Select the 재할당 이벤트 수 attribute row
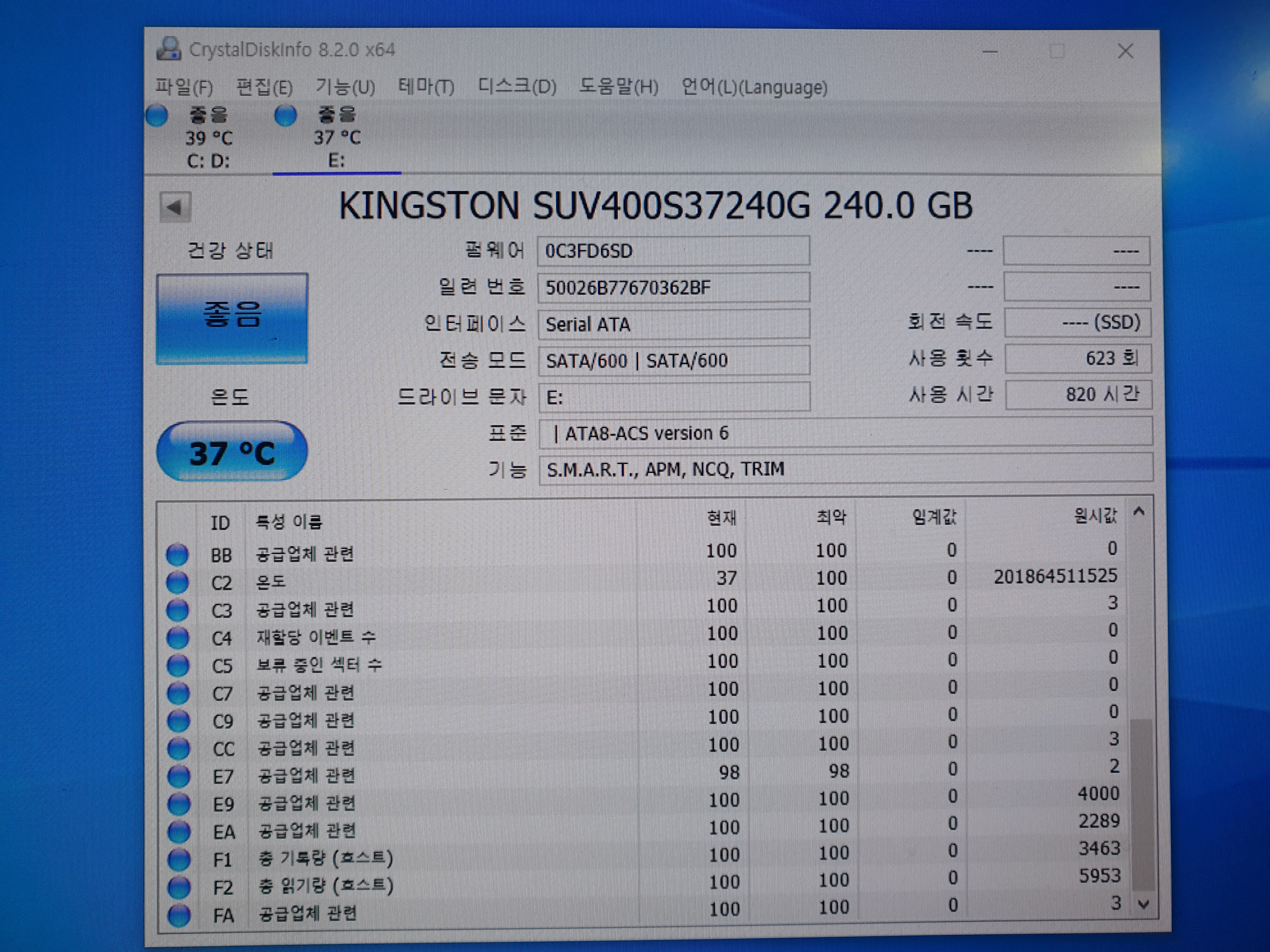The image size is (1270, 952). coord(643,635)
